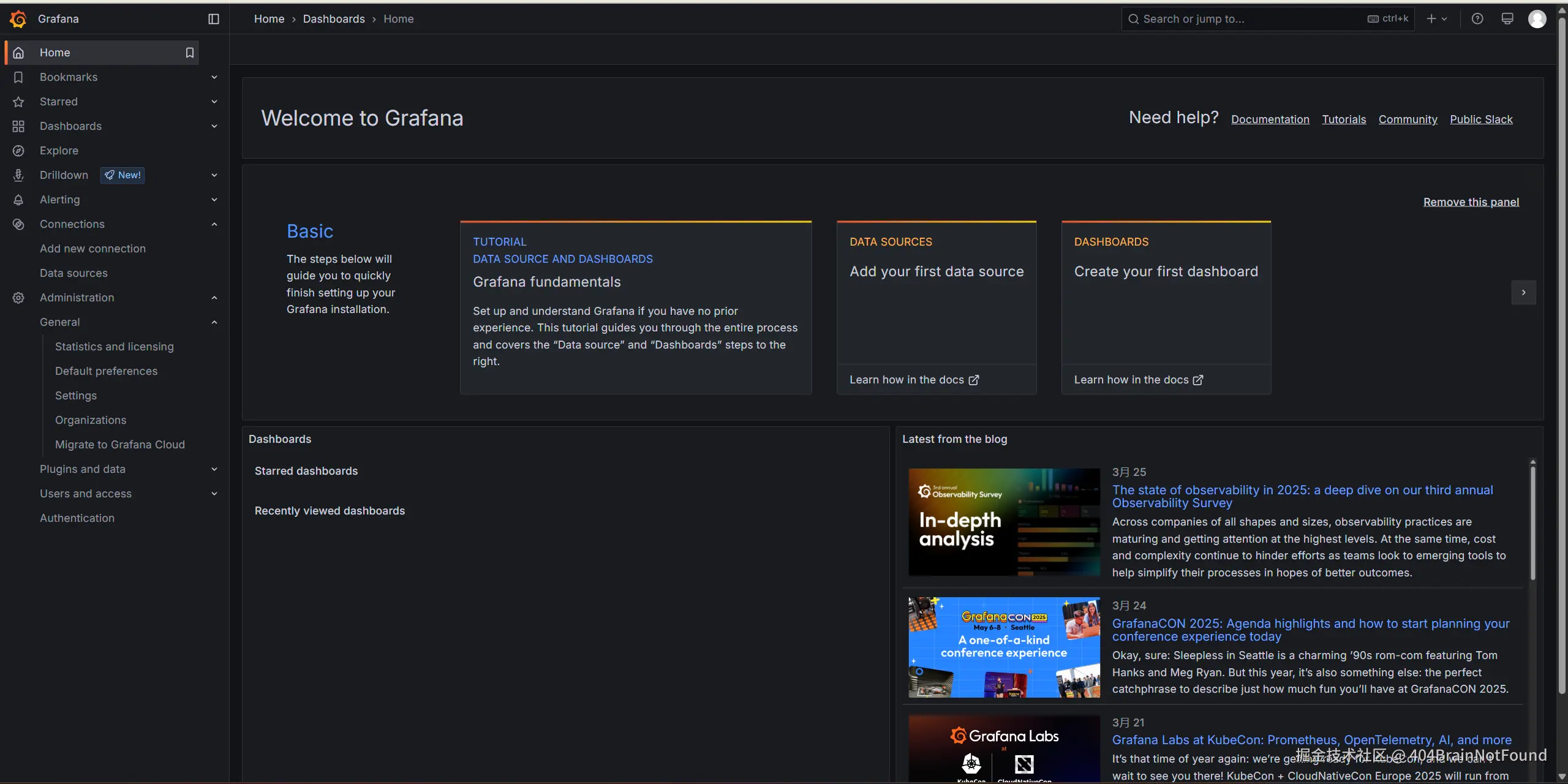Screen dimensions: 1568x784
Task: Click the GrafanaCON 2025 blog thumbnail
Action: 1005,647
